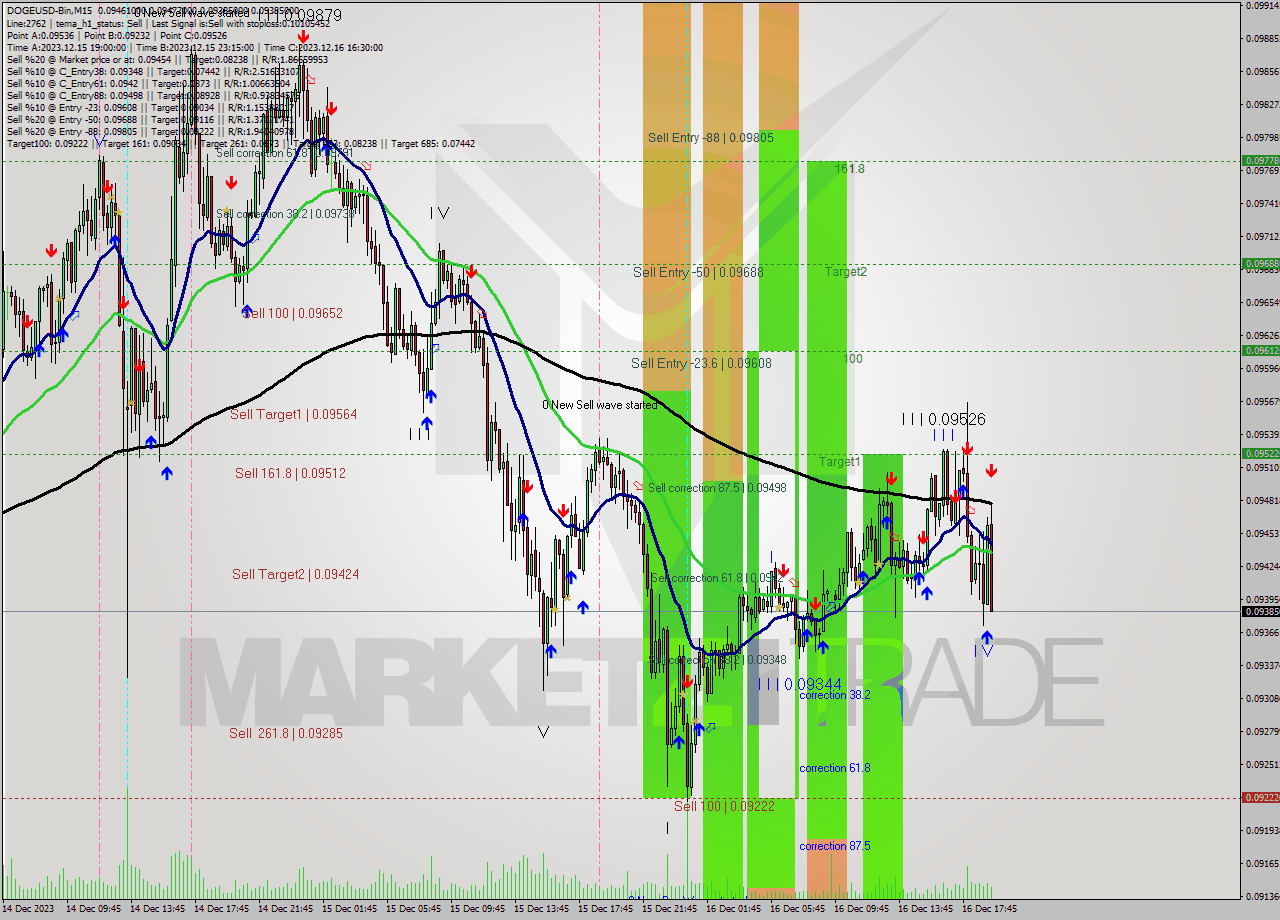Click the 'Sell Entry -23.6 | 0.09608' label
Screen dimensions: 1280x920
coord(701,364)
